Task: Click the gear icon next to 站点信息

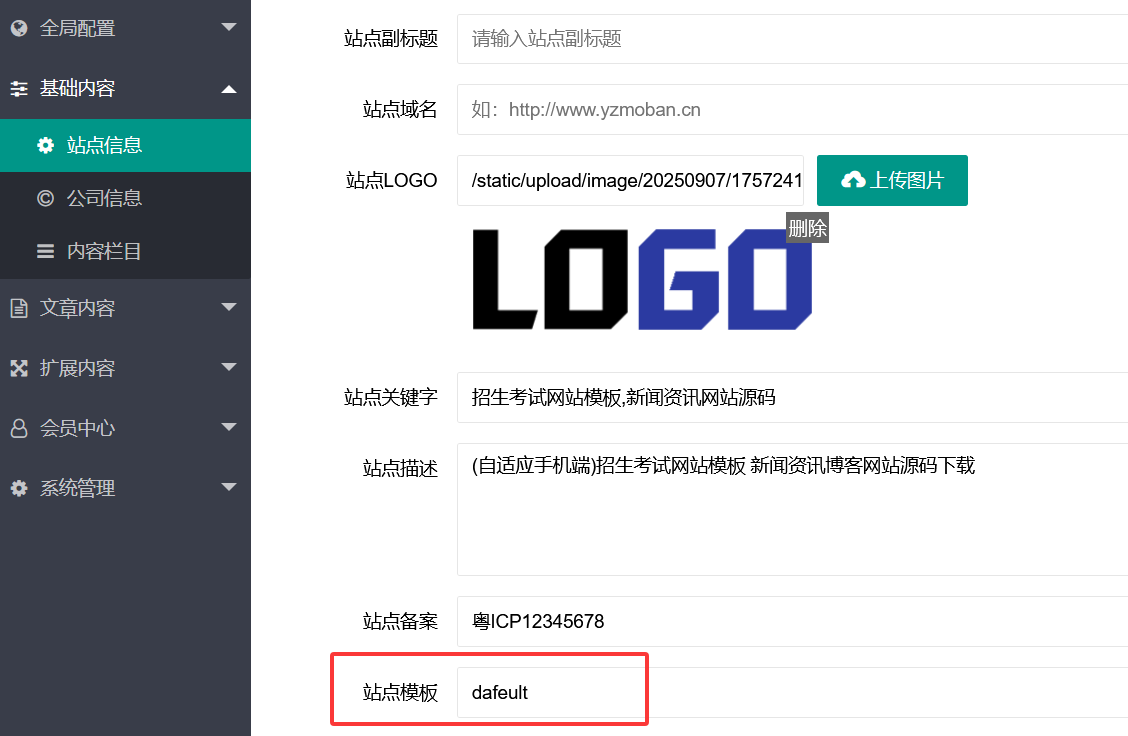Action: tap(45, 146)
